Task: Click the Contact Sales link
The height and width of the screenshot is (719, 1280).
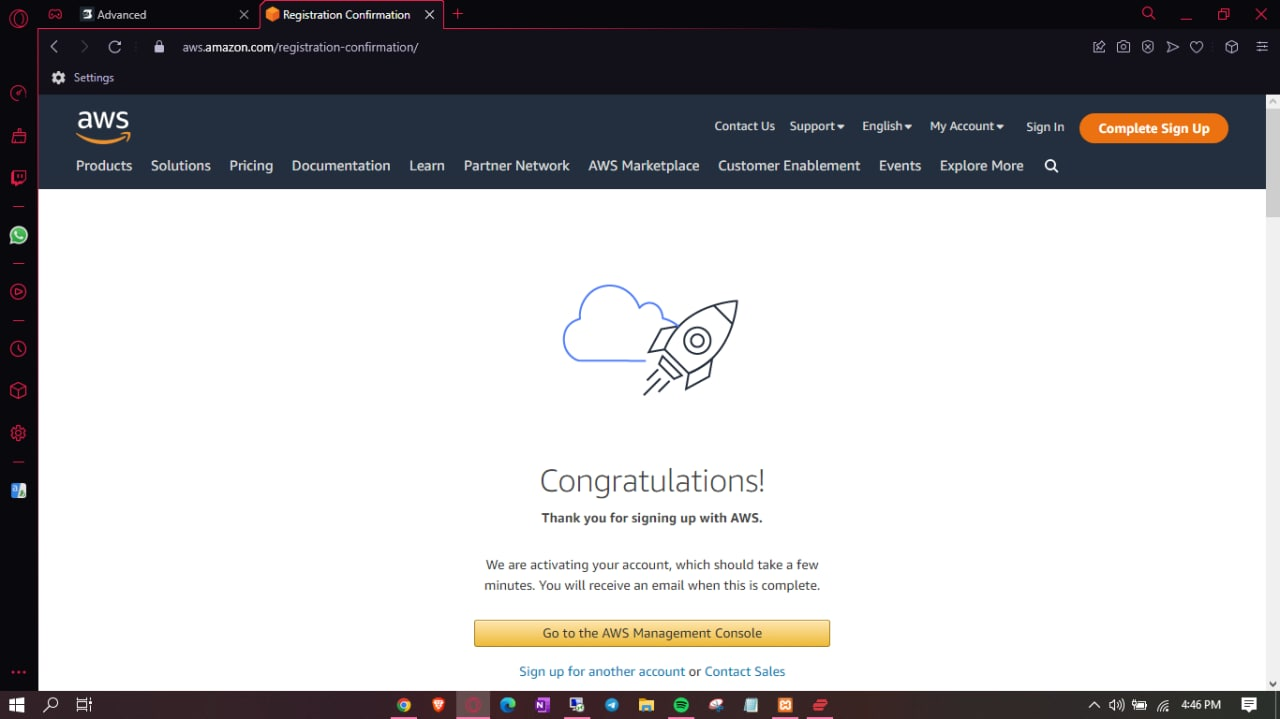Action: 745,672
